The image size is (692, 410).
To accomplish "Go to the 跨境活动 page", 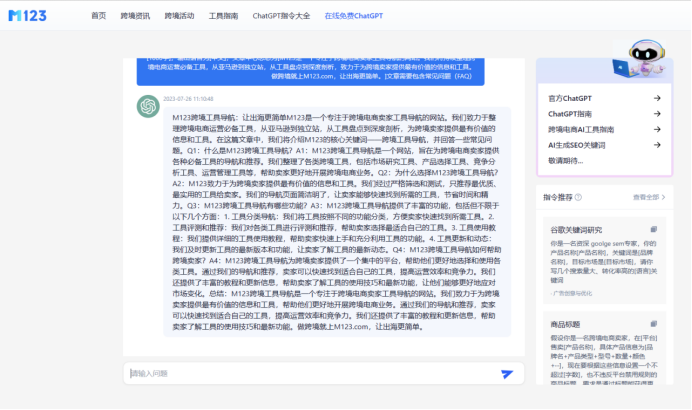I will tap(179, 16).
